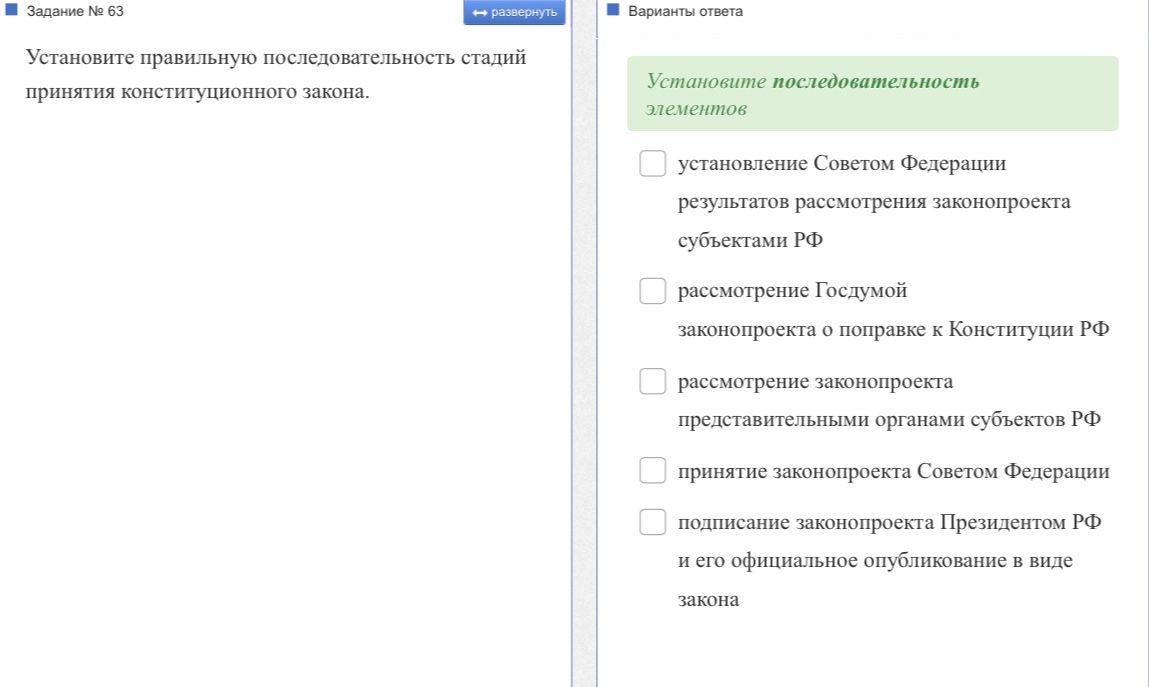Select answer text принятие законопроекта Советом Федерации
Screen dimensions: 1149x687
893,471
